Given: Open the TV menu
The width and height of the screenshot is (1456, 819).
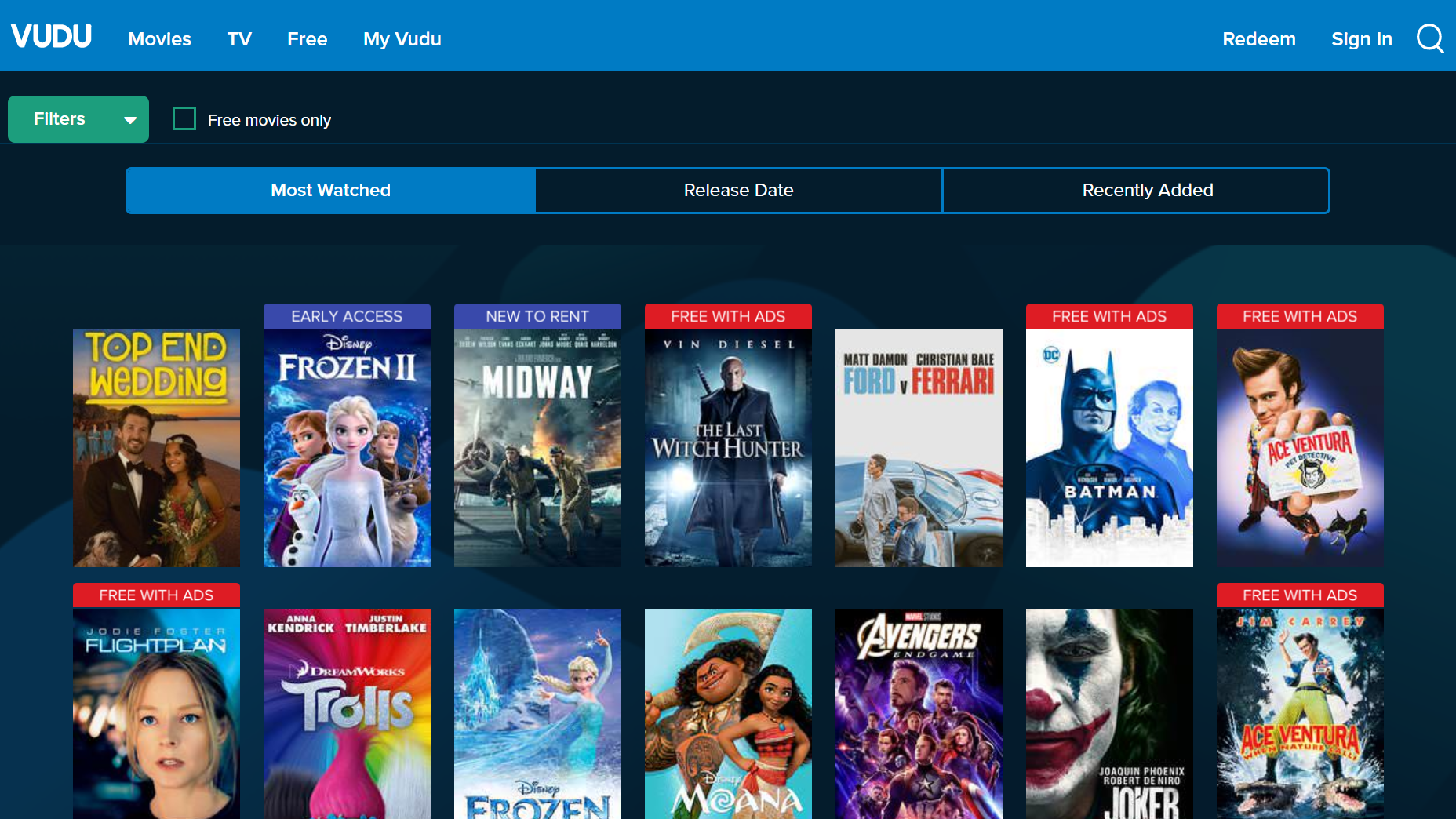Looking at the screenshot, I should pos(239,38).
